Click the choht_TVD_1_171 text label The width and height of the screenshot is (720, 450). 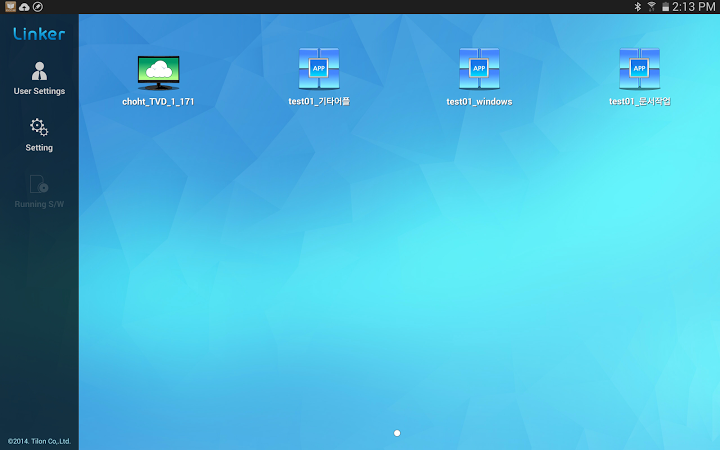pos(158,102)
